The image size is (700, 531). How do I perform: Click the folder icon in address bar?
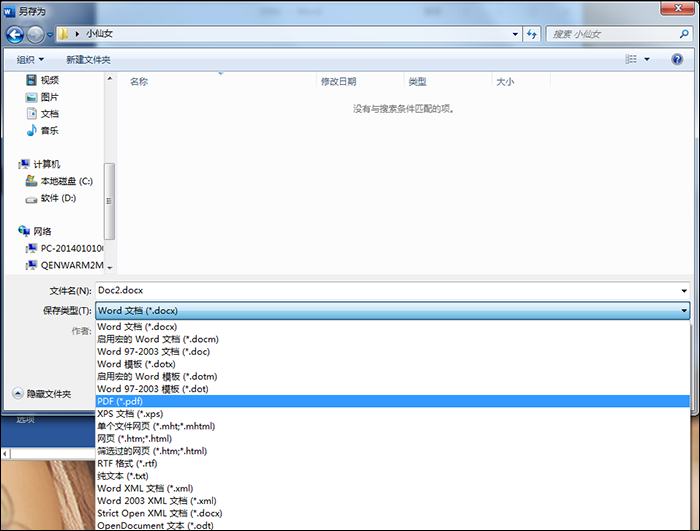[64, 33]
